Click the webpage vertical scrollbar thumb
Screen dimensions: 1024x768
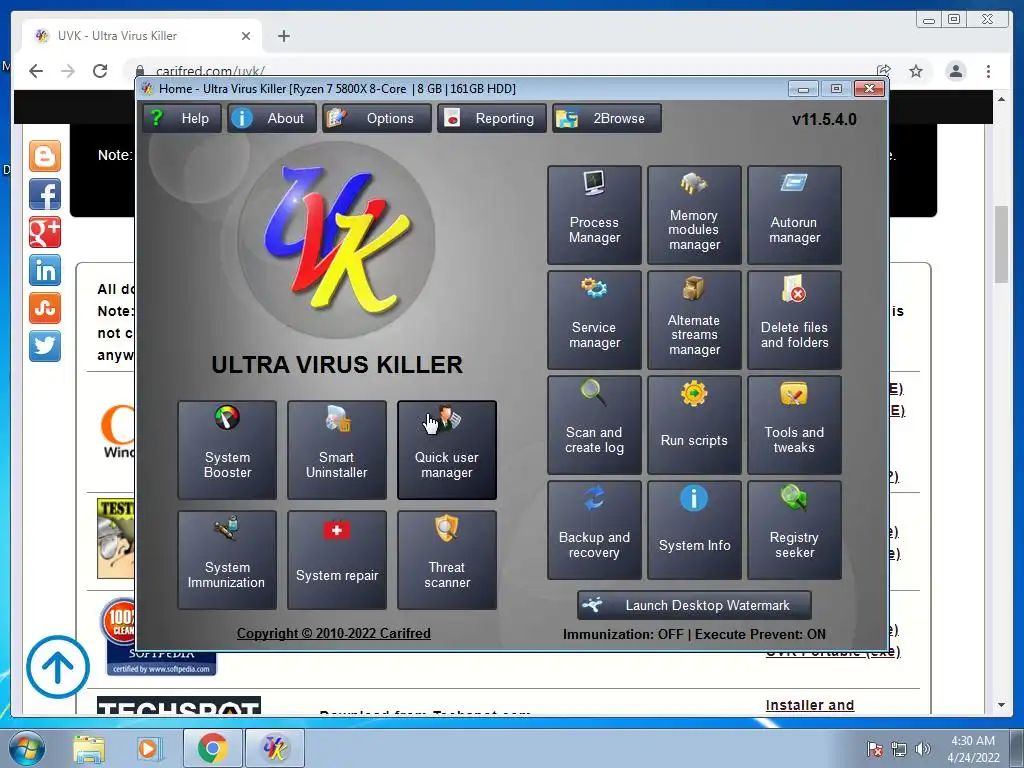click(x=1001, y=244)
